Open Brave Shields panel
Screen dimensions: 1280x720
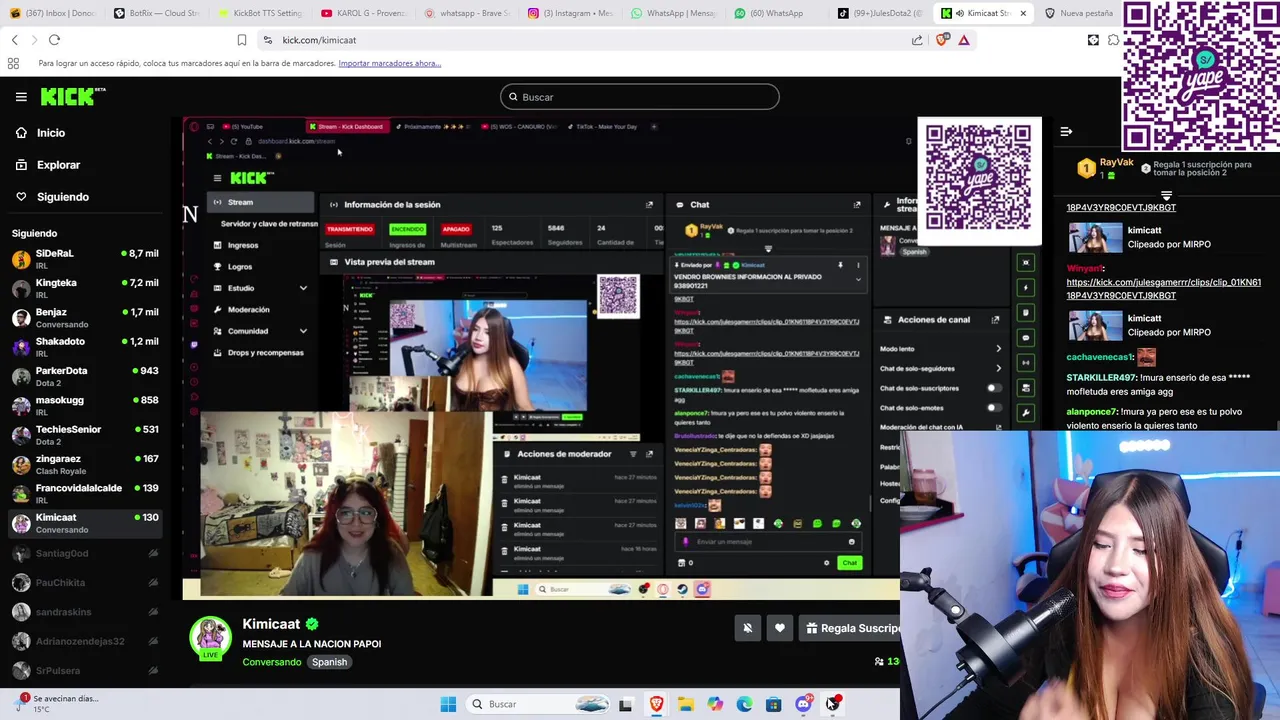[942, 40]
